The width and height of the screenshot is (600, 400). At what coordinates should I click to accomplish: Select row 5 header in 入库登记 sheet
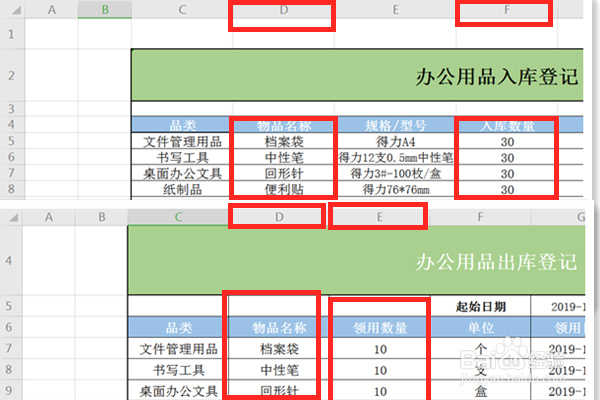(11, 141)
